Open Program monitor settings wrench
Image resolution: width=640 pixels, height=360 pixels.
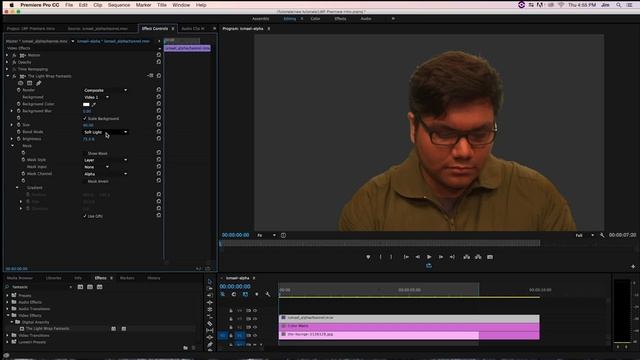coord(602,235)
